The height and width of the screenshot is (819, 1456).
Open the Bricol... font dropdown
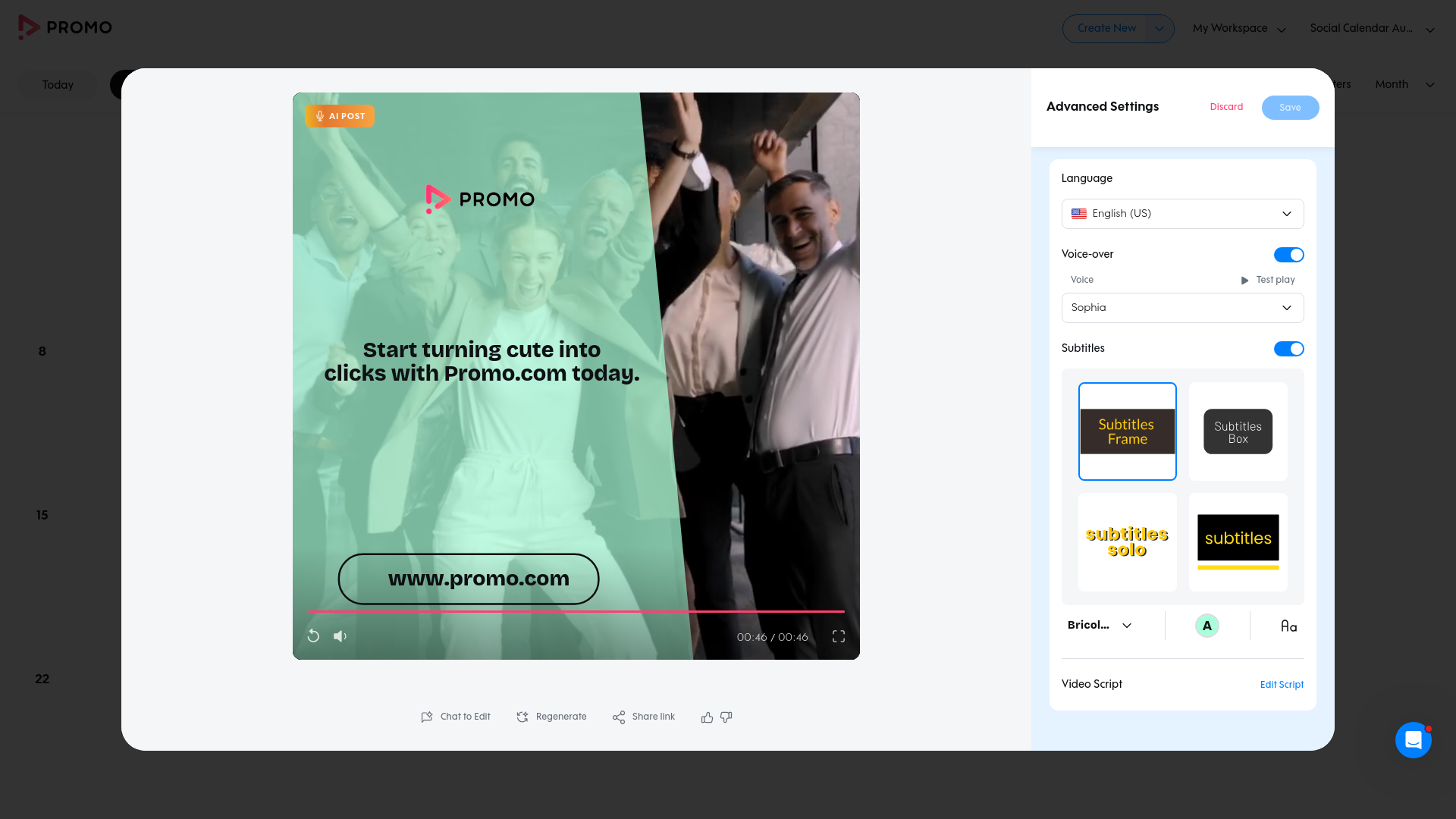[1100, 626]
